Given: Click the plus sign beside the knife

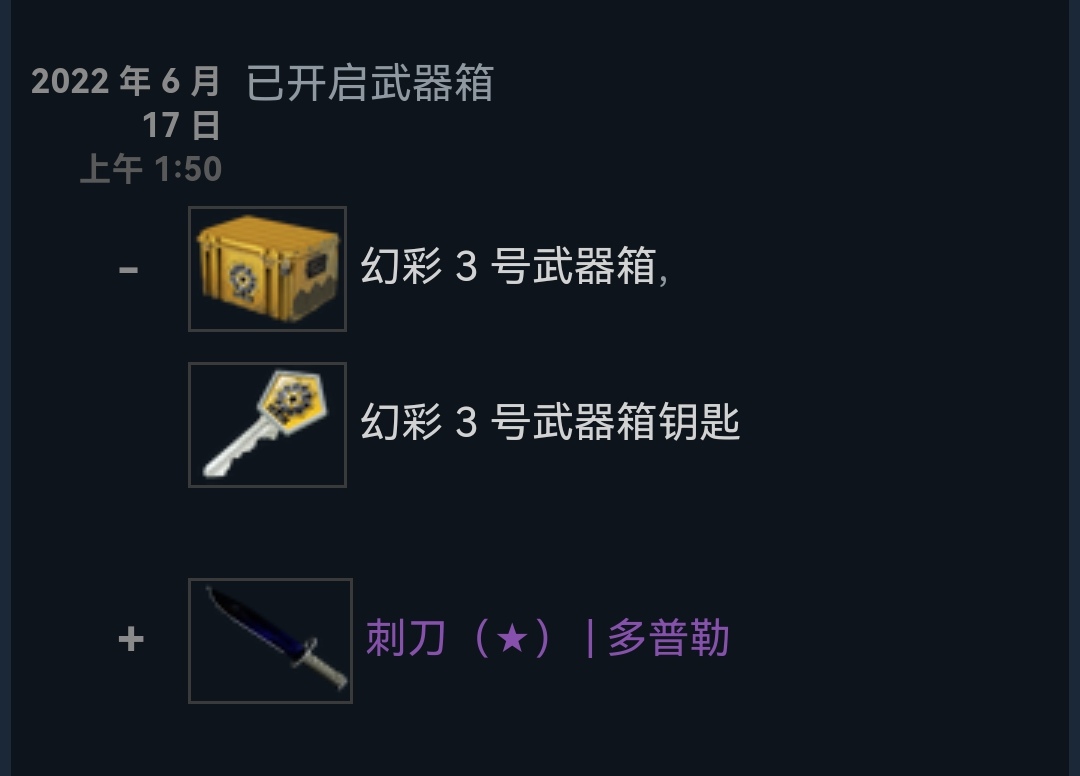Looking at the screenshot, I should click(x=131, y=640).
